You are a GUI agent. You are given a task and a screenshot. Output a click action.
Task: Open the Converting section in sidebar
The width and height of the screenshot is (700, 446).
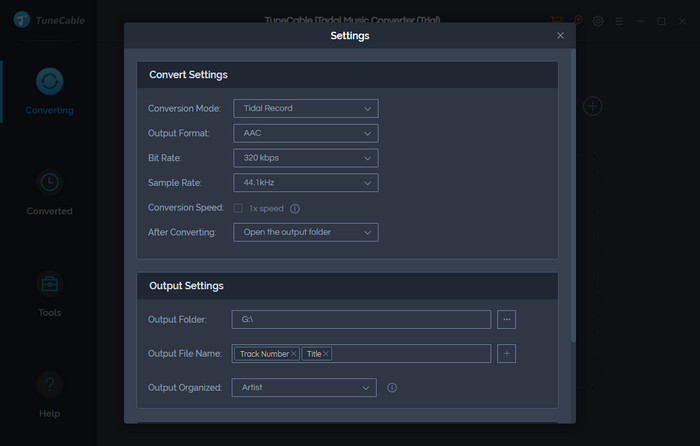click(50, 92)
